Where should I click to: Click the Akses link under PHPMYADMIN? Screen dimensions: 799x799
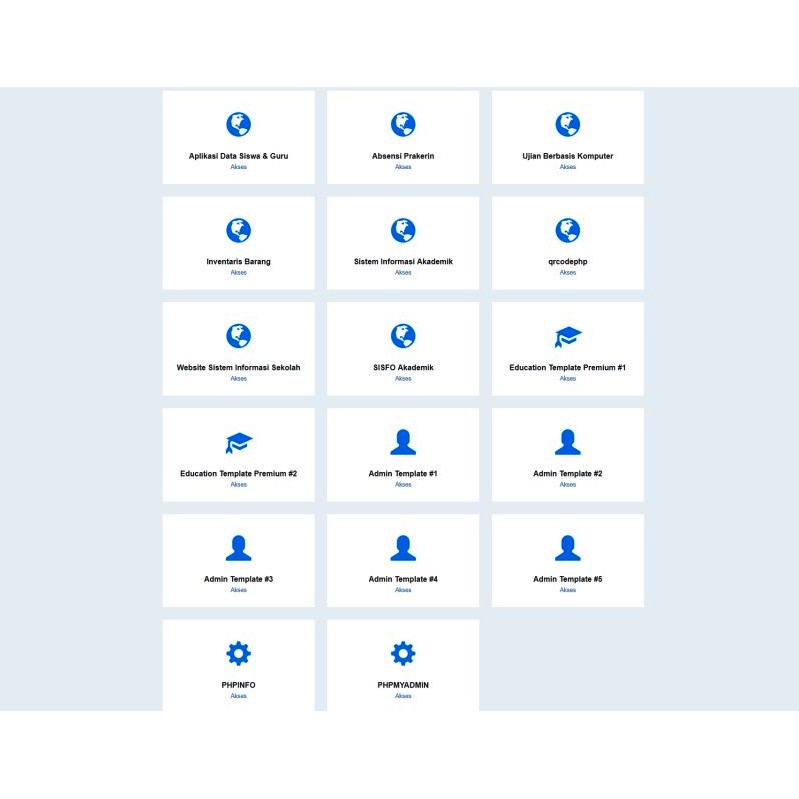pyautogui.click(x=403, y=696)
